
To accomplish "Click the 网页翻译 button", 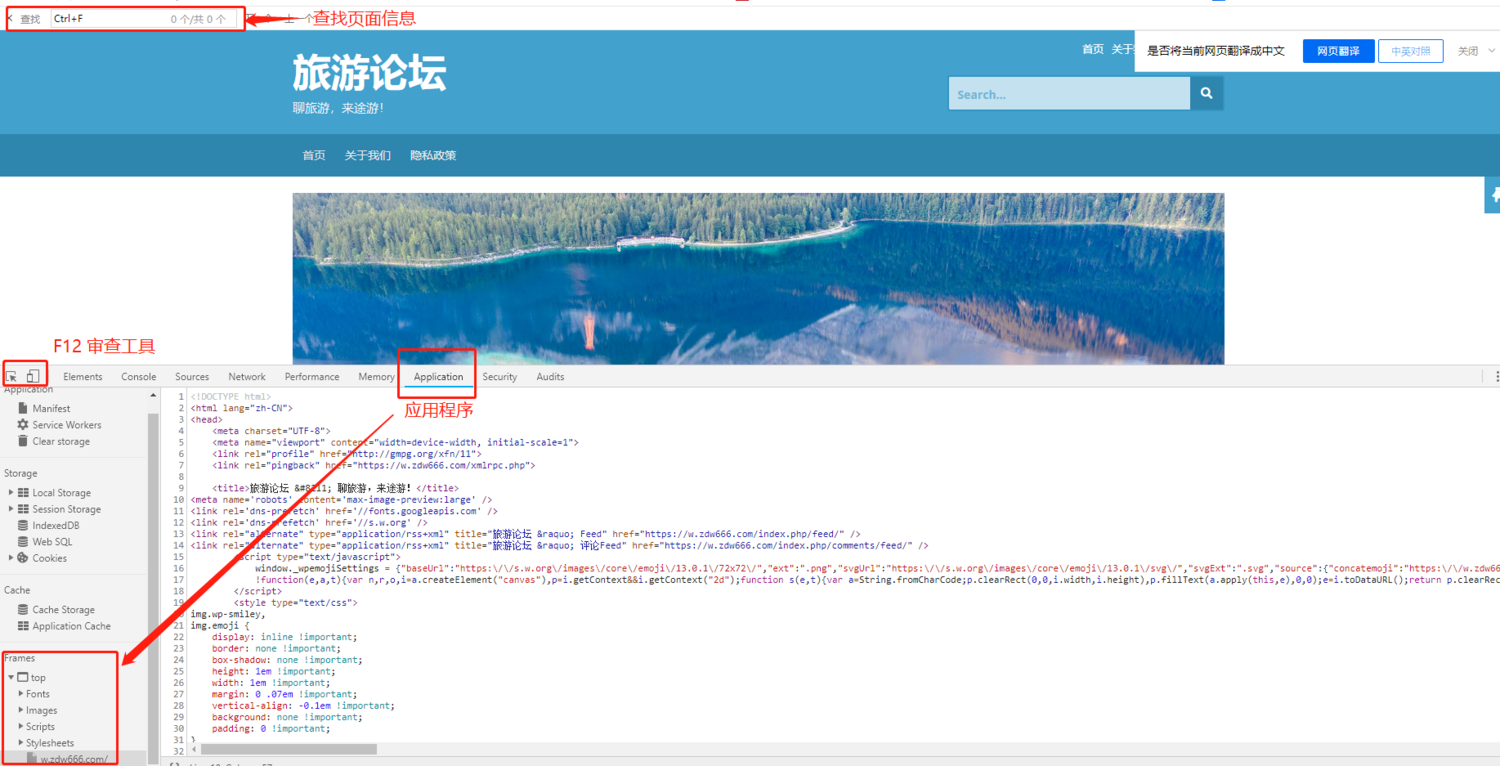I will pyautogui.click(x=1338, y=51).
